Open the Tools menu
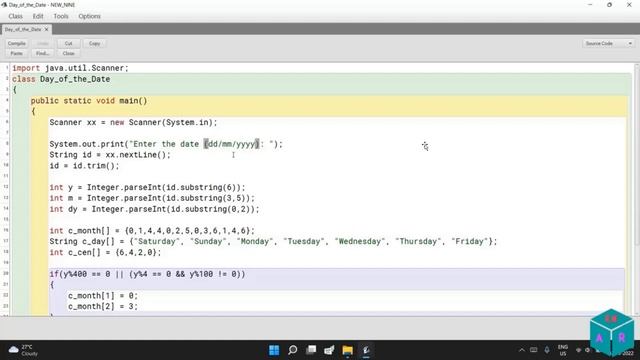The width and height of the screenshot is (640, 360). (61, 16)
